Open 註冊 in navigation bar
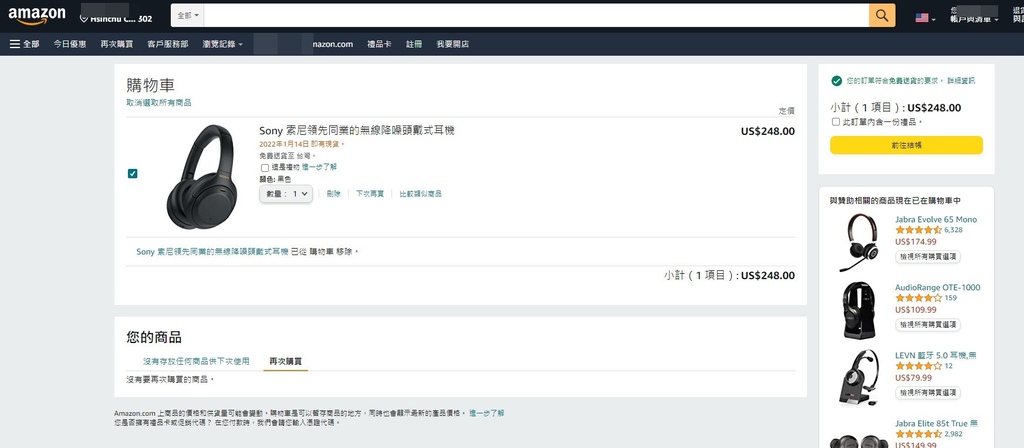The width and height of the screenshot is (1024, 448). tap(414, 44)
